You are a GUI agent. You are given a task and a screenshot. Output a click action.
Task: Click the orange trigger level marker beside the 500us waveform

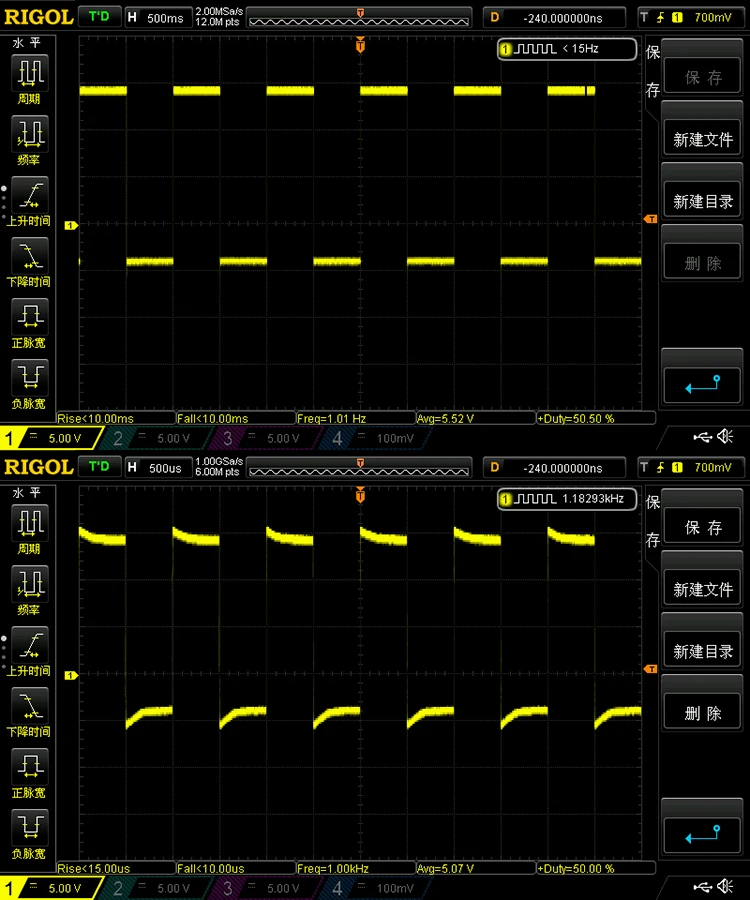pyautogui.click(x=651, y=669)
